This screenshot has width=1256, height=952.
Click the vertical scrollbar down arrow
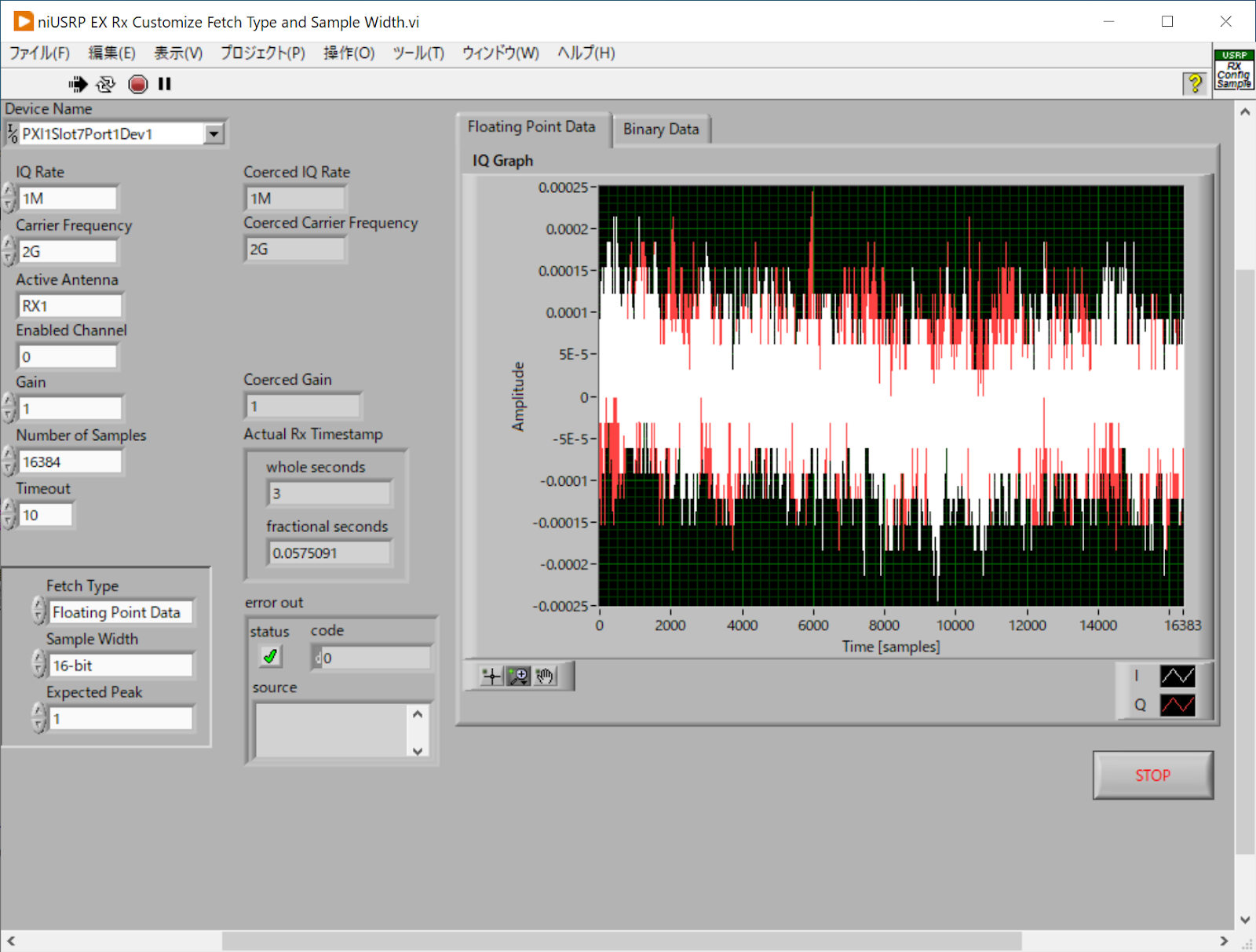[x=1245, y=920]
